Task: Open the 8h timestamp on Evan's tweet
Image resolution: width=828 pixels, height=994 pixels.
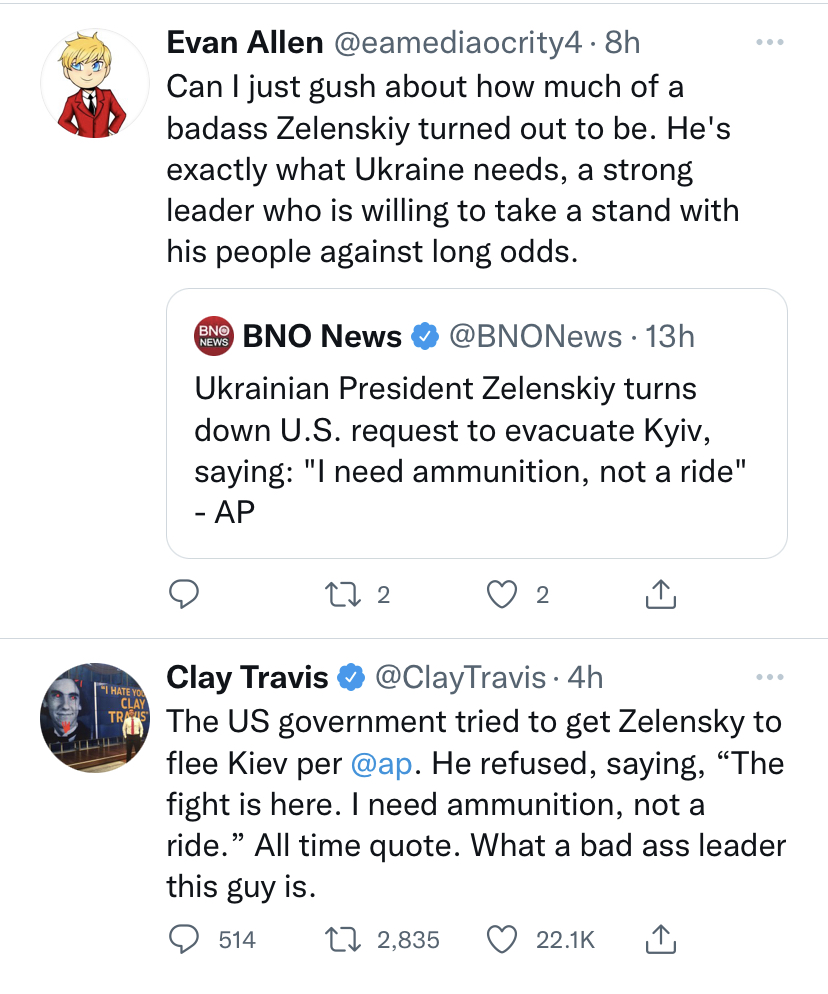Action: tap(622, 42)
